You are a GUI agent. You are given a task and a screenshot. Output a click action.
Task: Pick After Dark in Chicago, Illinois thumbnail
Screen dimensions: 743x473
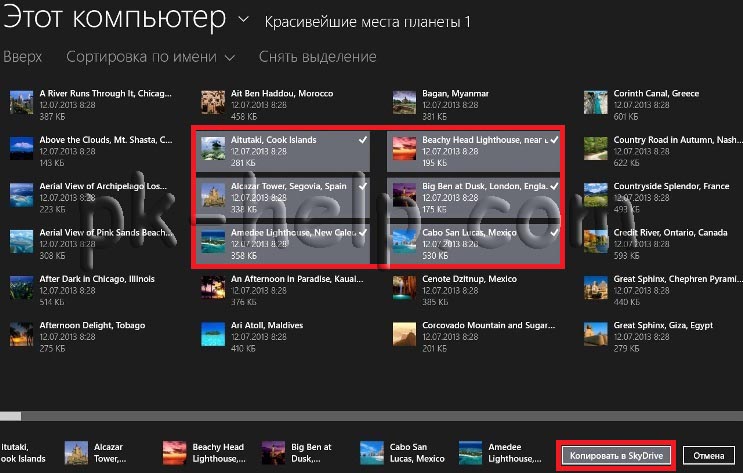click(x=22, y=288)
